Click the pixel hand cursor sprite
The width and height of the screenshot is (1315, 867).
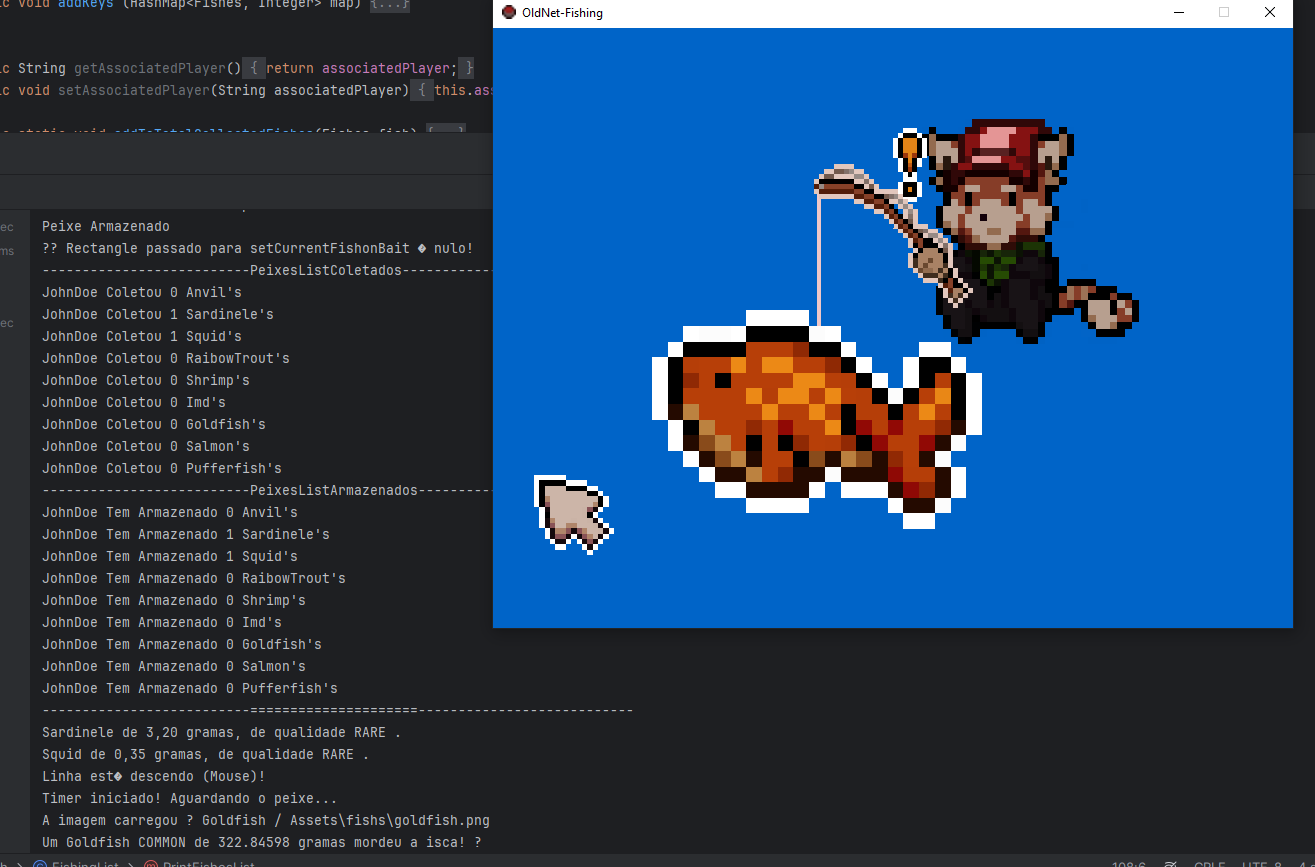tap(573, 513)
